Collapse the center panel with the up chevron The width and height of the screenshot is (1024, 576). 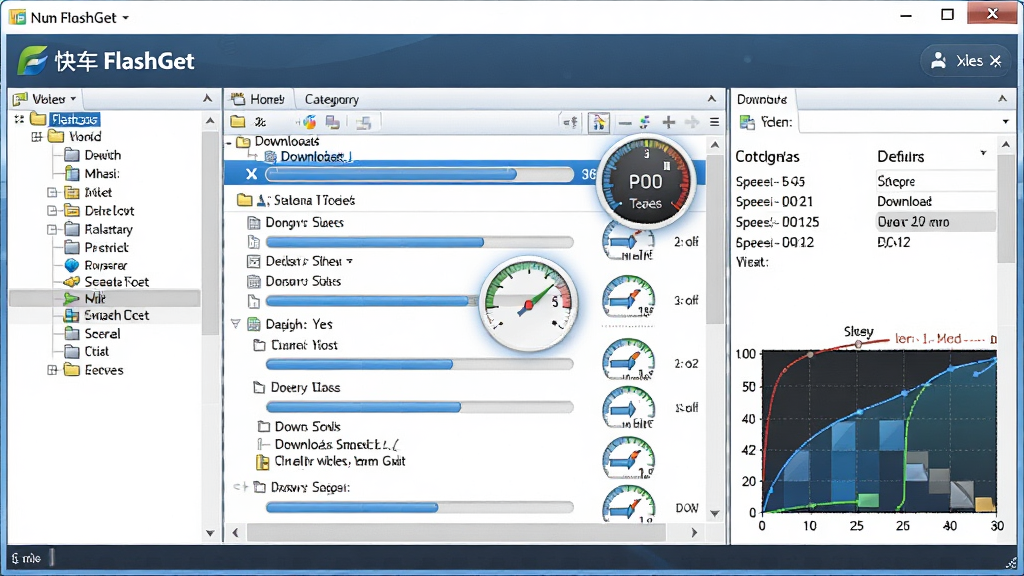[x=712, y=99]
